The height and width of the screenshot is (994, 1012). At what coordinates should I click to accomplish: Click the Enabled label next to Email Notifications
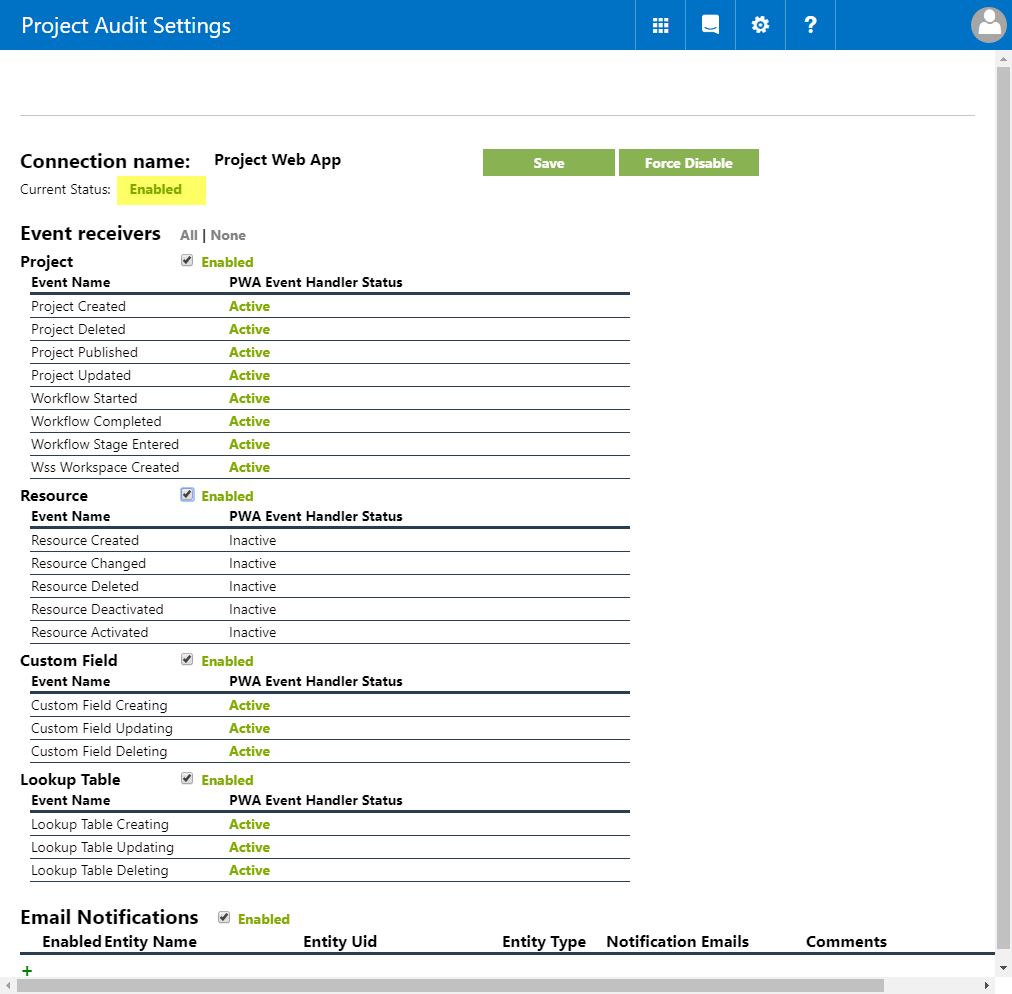tap(263, 919)
